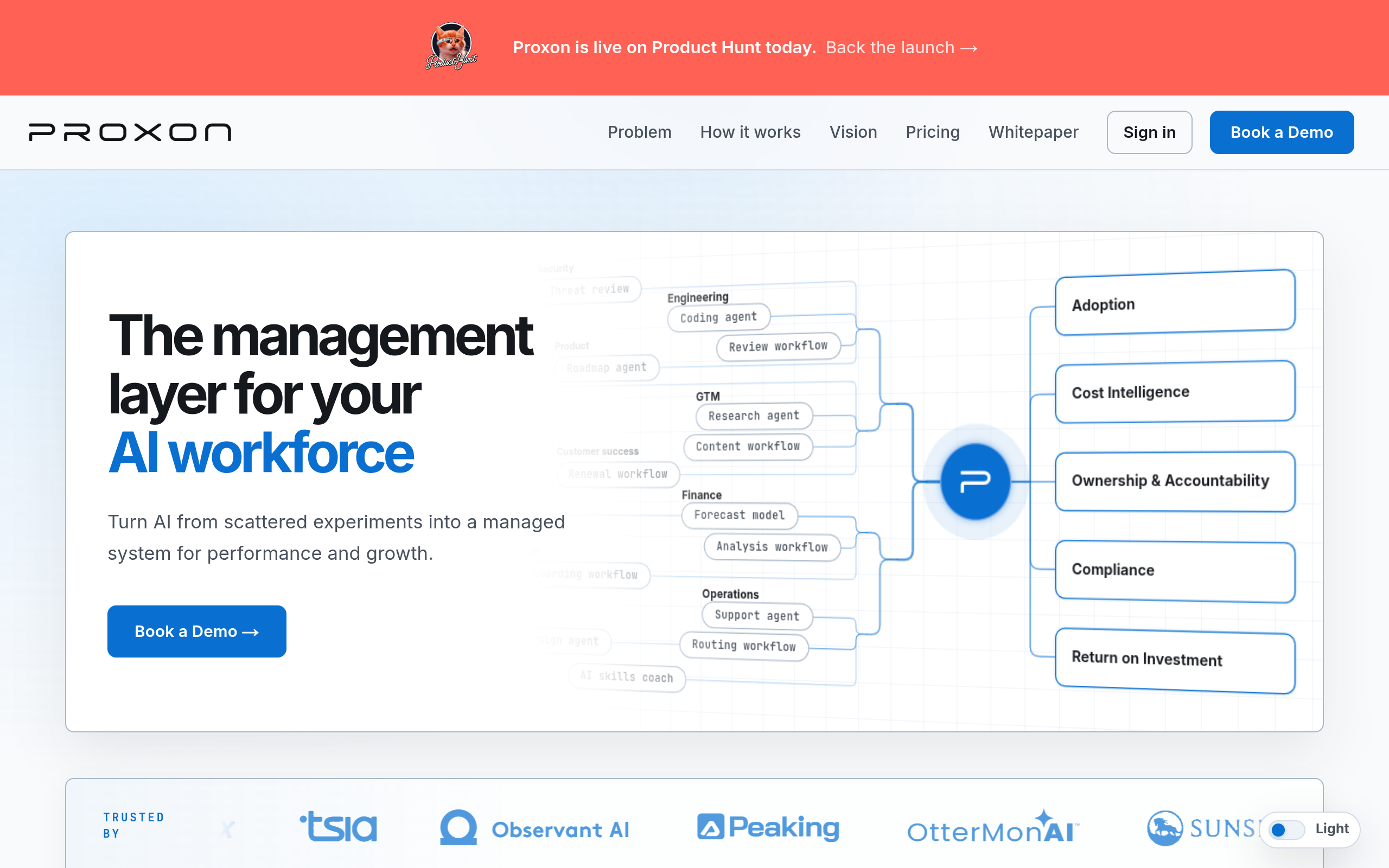Click the Operations group label
This screenshot has width=1389, height=868.
point(730,594)
